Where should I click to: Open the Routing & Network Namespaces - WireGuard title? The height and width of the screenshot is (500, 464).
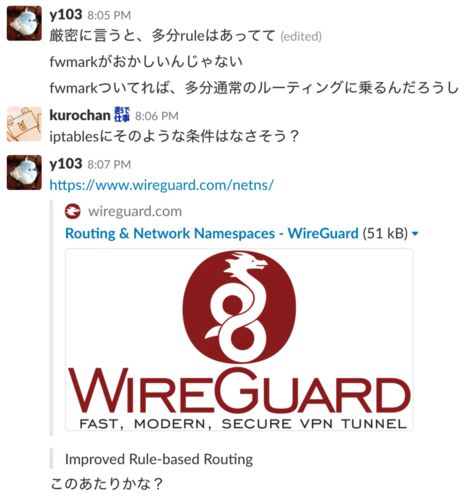[x=212, y=233]
